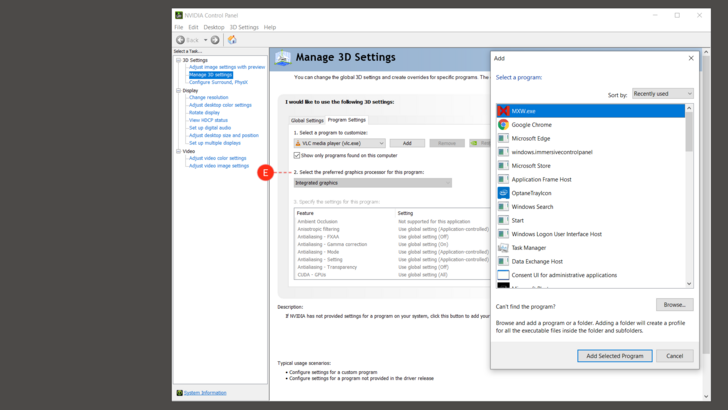Click the Back arrow toolbar icon
This screenshot has height=410, width=728.
(x=181, y=40)
